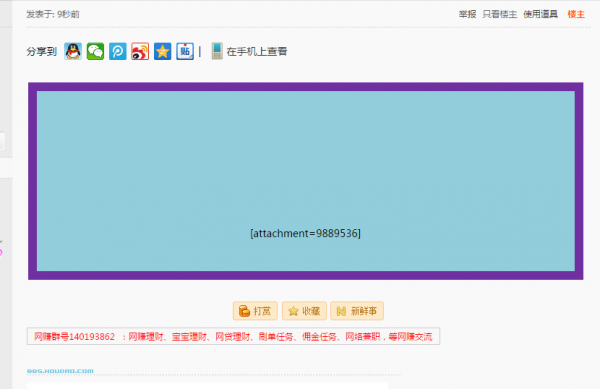Click the [attachment=9889536] text

click(305, 233)
